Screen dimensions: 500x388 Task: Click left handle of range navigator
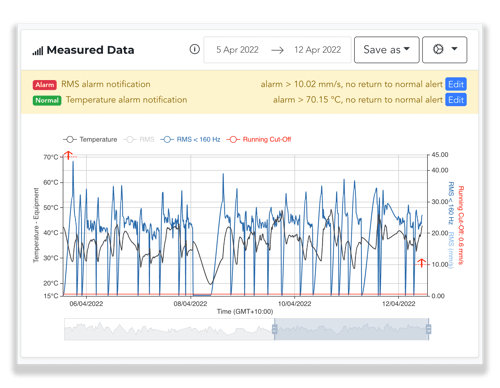tap(275, 329)
